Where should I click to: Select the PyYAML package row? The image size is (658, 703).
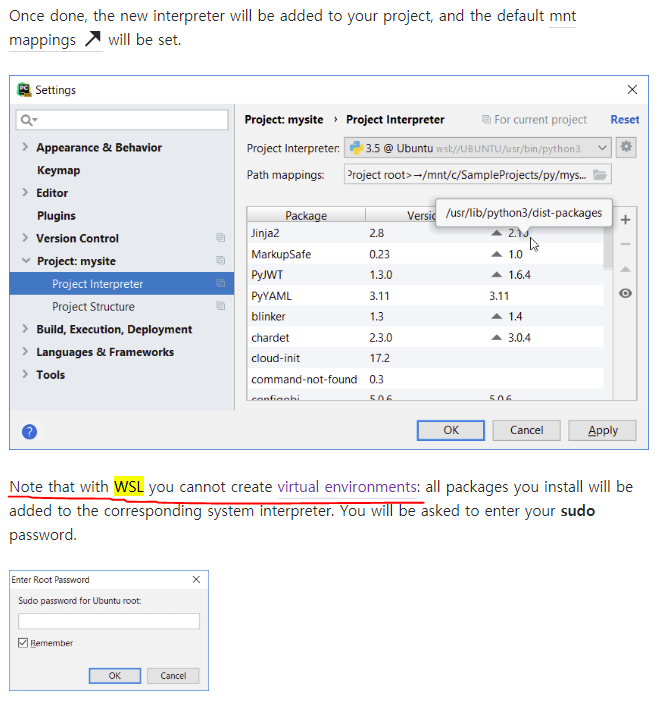coord(425,296)
